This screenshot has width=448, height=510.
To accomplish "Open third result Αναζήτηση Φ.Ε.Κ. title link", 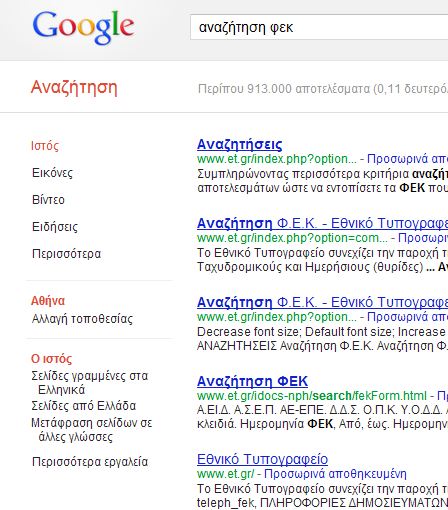I will pos(322,302).
